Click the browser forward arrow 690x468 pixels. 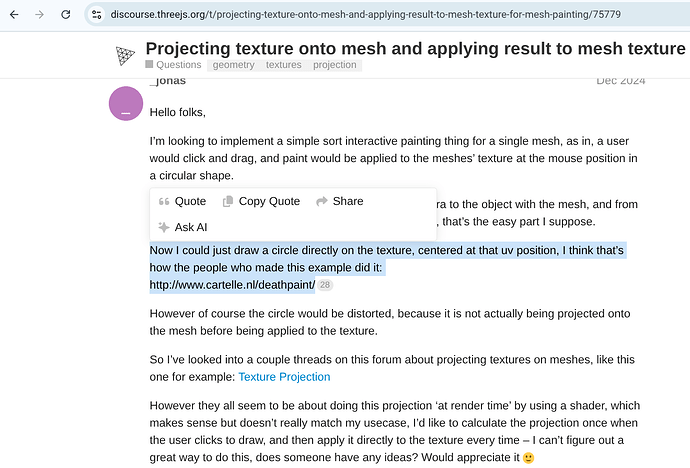[x=39, y=15]
